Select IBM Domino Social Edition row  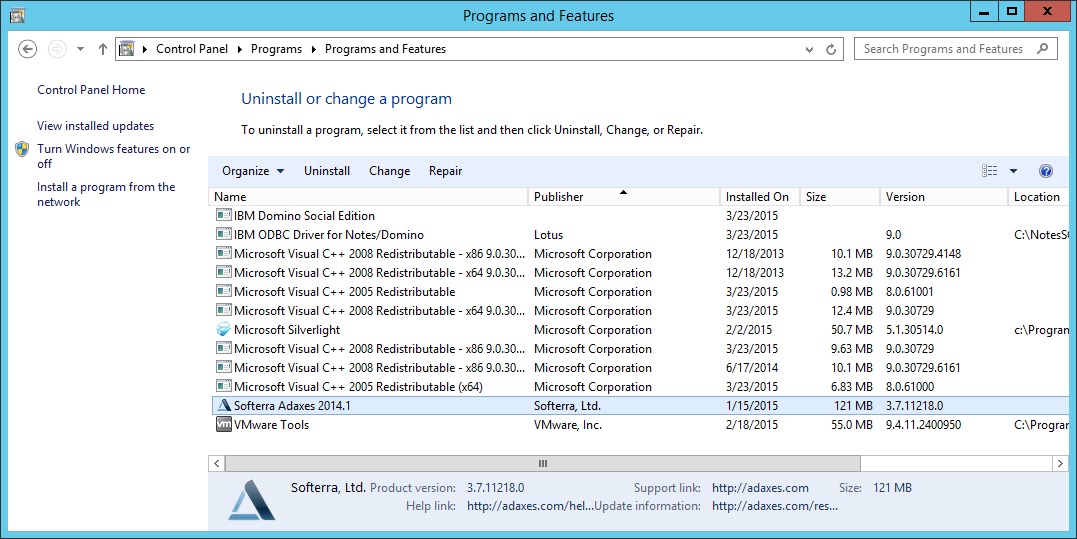click(x=639, y=216)
